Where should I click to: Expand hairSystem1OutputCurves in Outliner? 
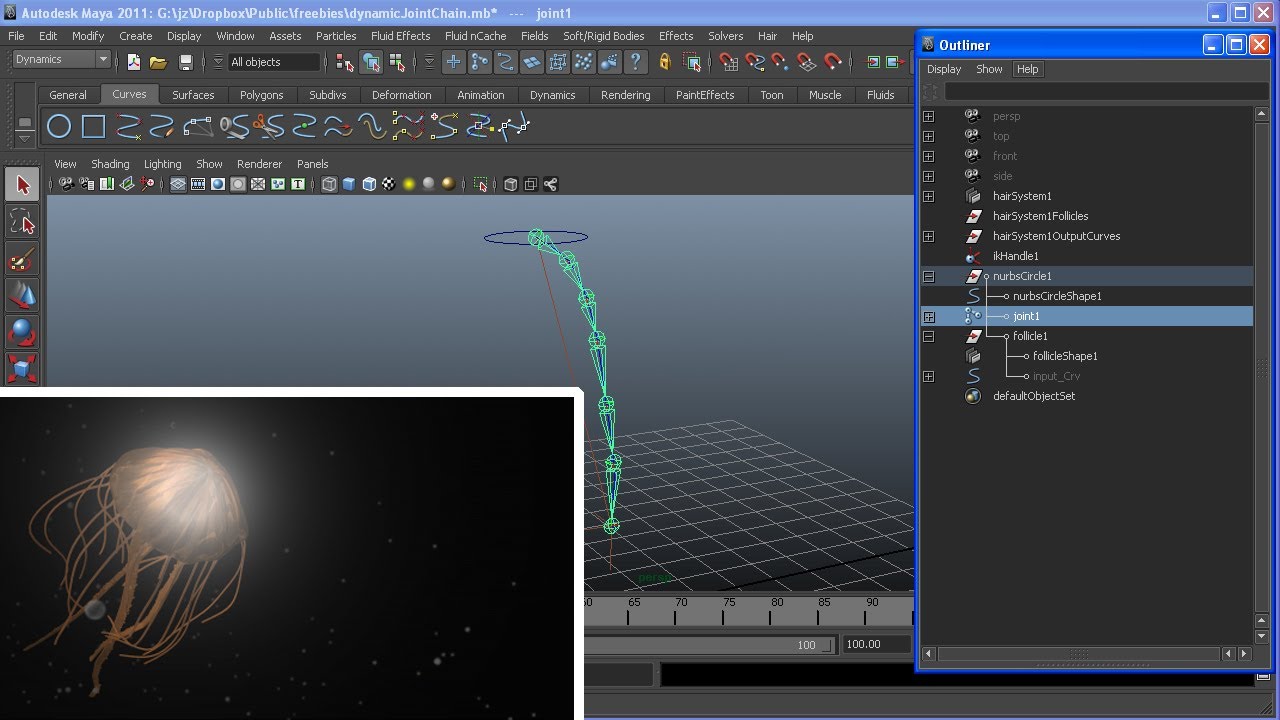pyautogui.click(x=928, y=236)
